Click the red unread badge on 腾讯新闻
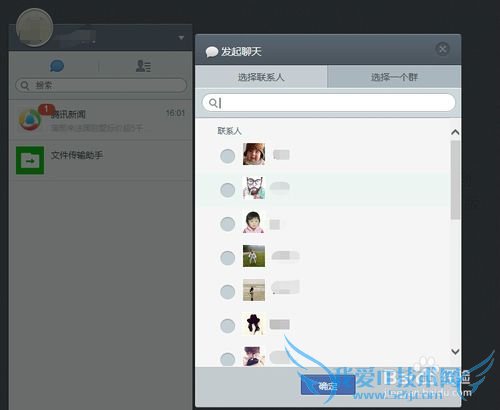Image resolution: width=500 pixels, height=410 pixels. pos(46,109)
